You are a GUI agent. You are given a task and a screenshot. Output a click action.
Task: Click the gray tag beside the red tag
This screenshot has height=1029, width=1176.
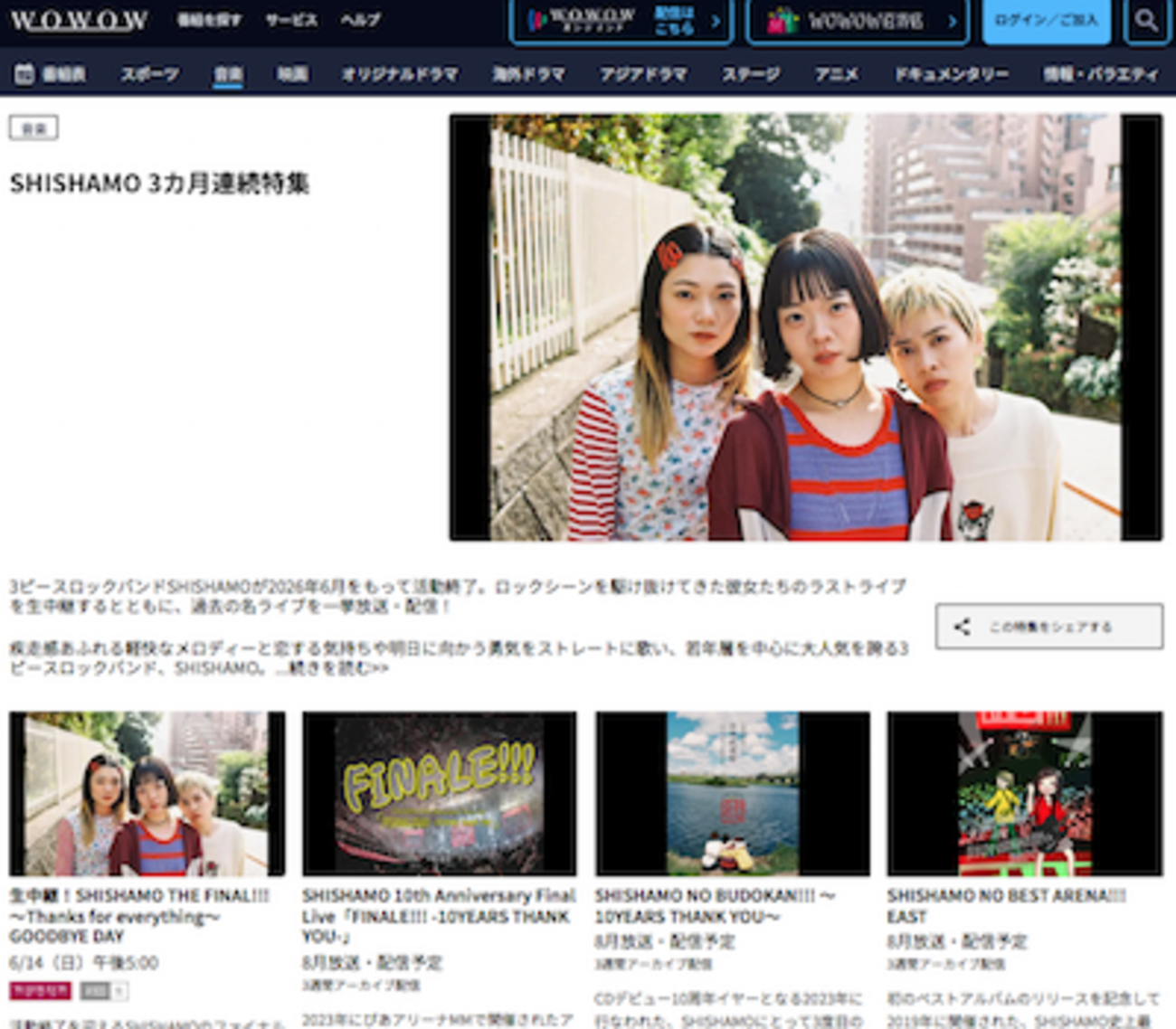tap(103, 991)
